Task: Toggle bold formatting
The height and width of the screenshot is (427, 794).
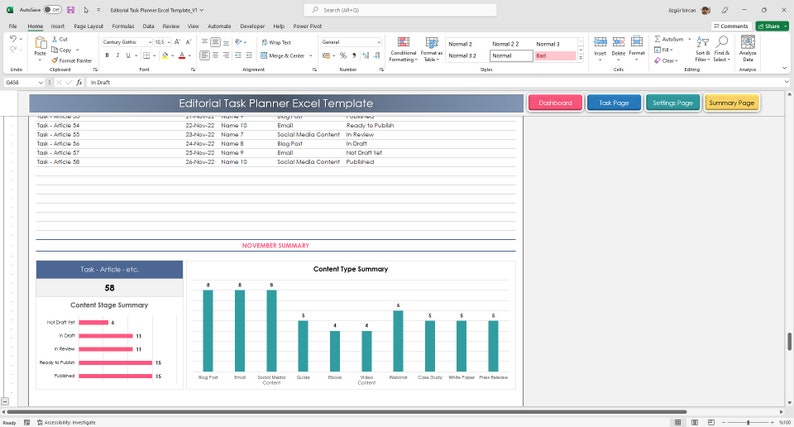Action: 107,56
